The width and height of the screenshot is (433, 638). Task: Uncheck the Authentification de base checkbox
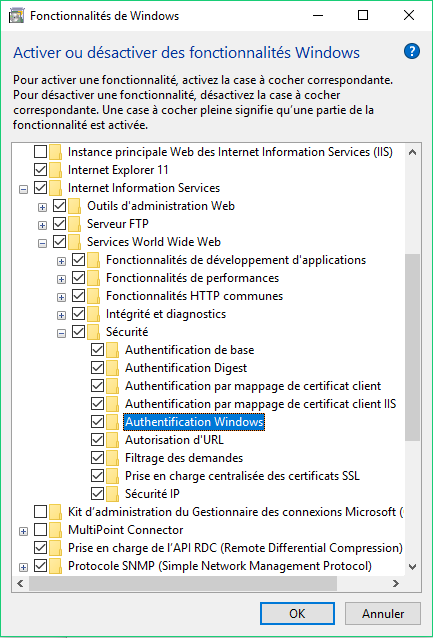[97, 350]
